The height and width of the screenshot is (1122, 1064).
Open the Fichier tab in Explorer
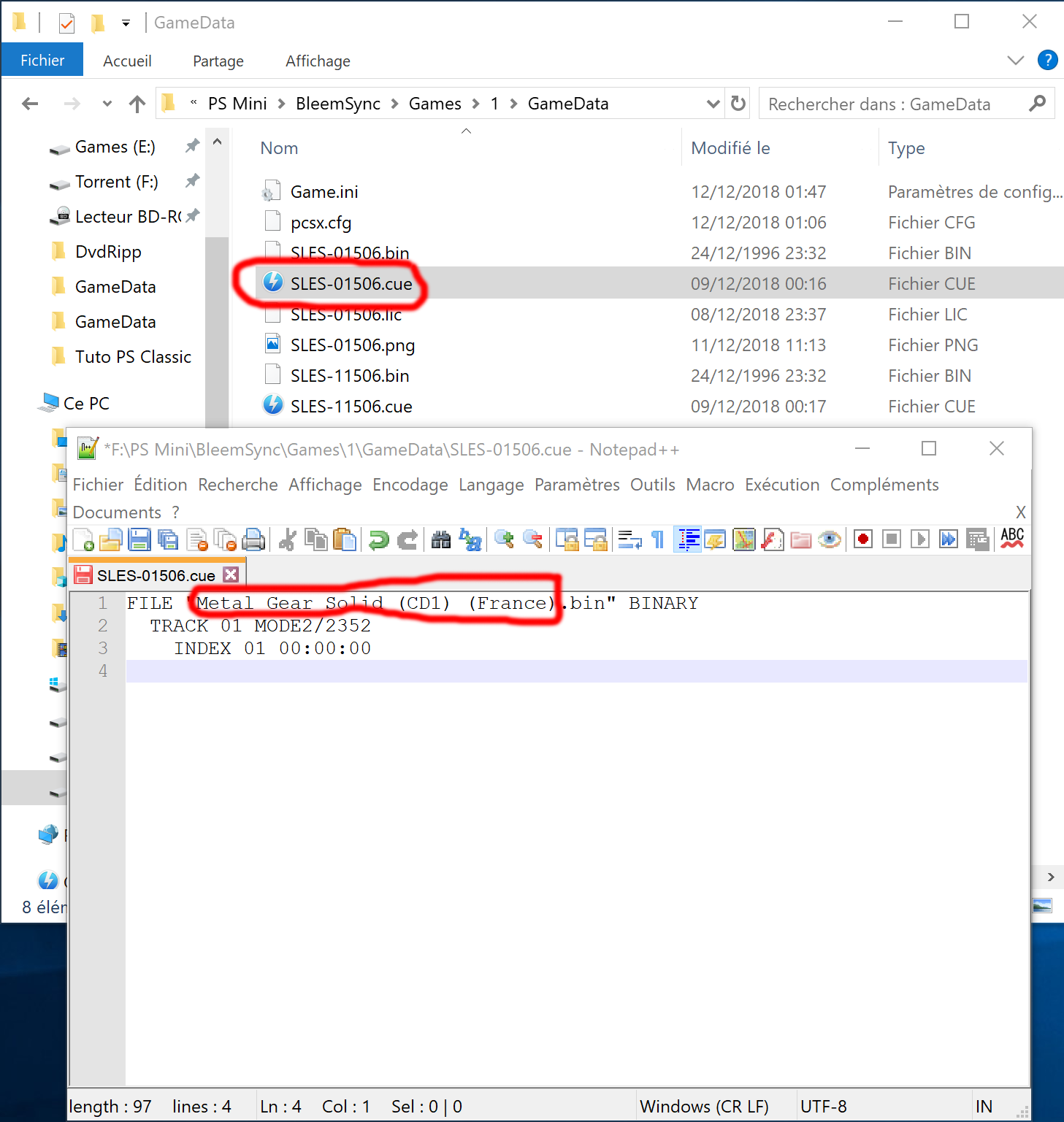tap(42, 61)
